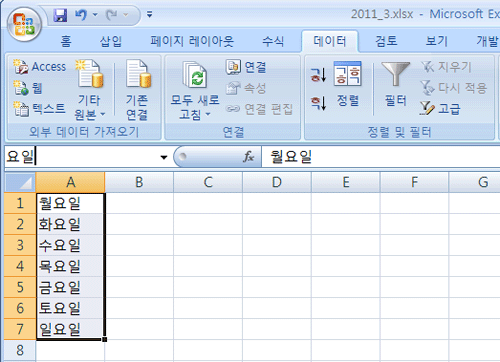Open Advanced filter (고급)
Viewport: 500px width, 362px height.
(440, 109)
